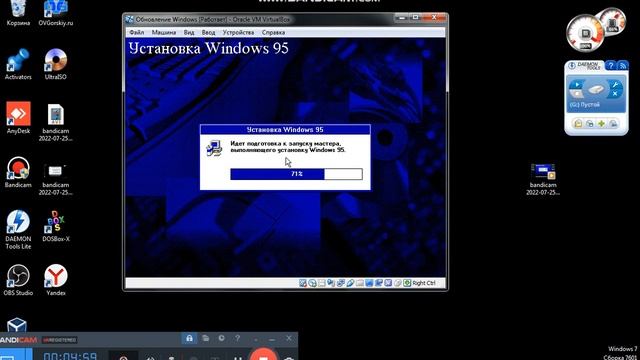Open the Справка menu
The height and width of the screenshot is (360, 640).
273,32
